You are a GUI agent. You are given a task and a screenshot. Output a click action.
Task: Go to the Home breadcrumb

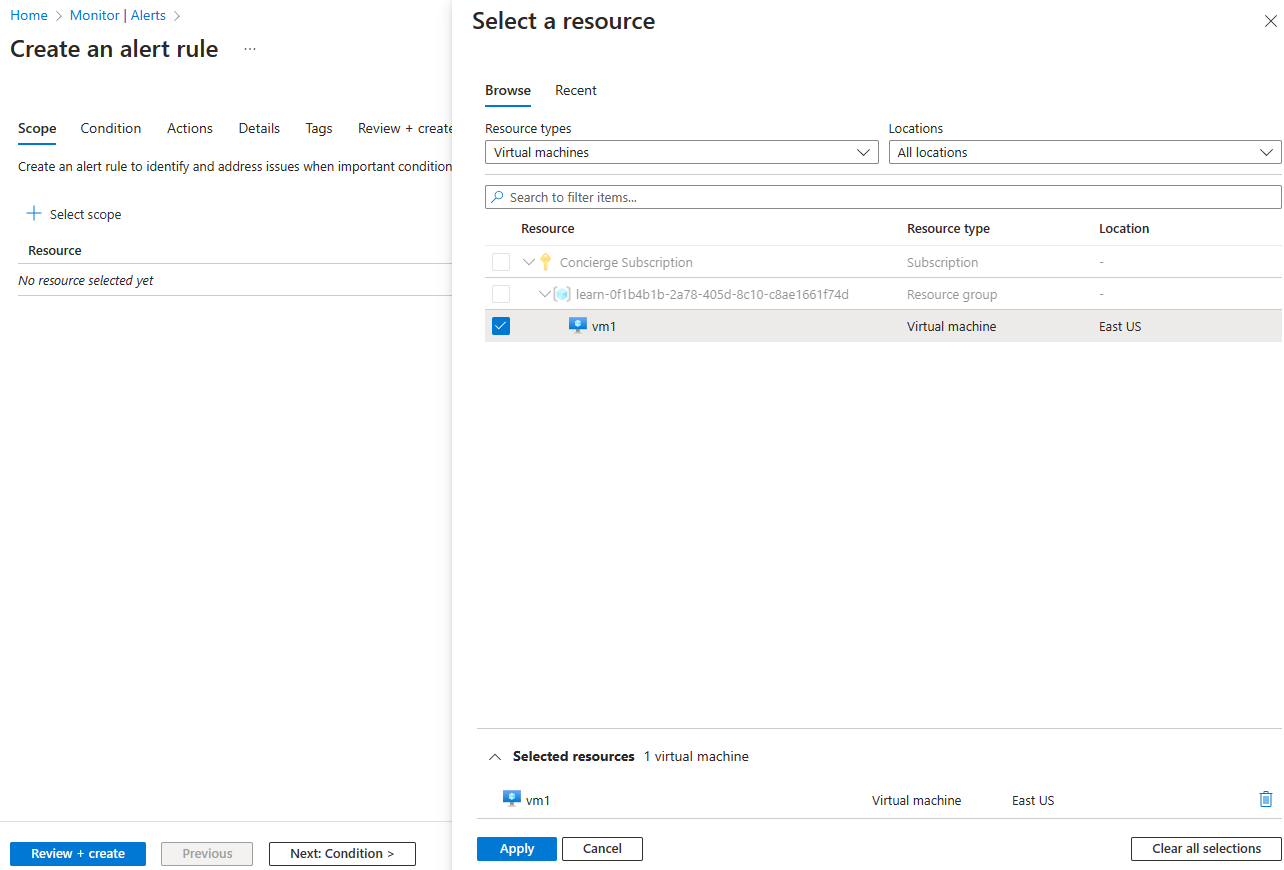[x=29, y=15]
